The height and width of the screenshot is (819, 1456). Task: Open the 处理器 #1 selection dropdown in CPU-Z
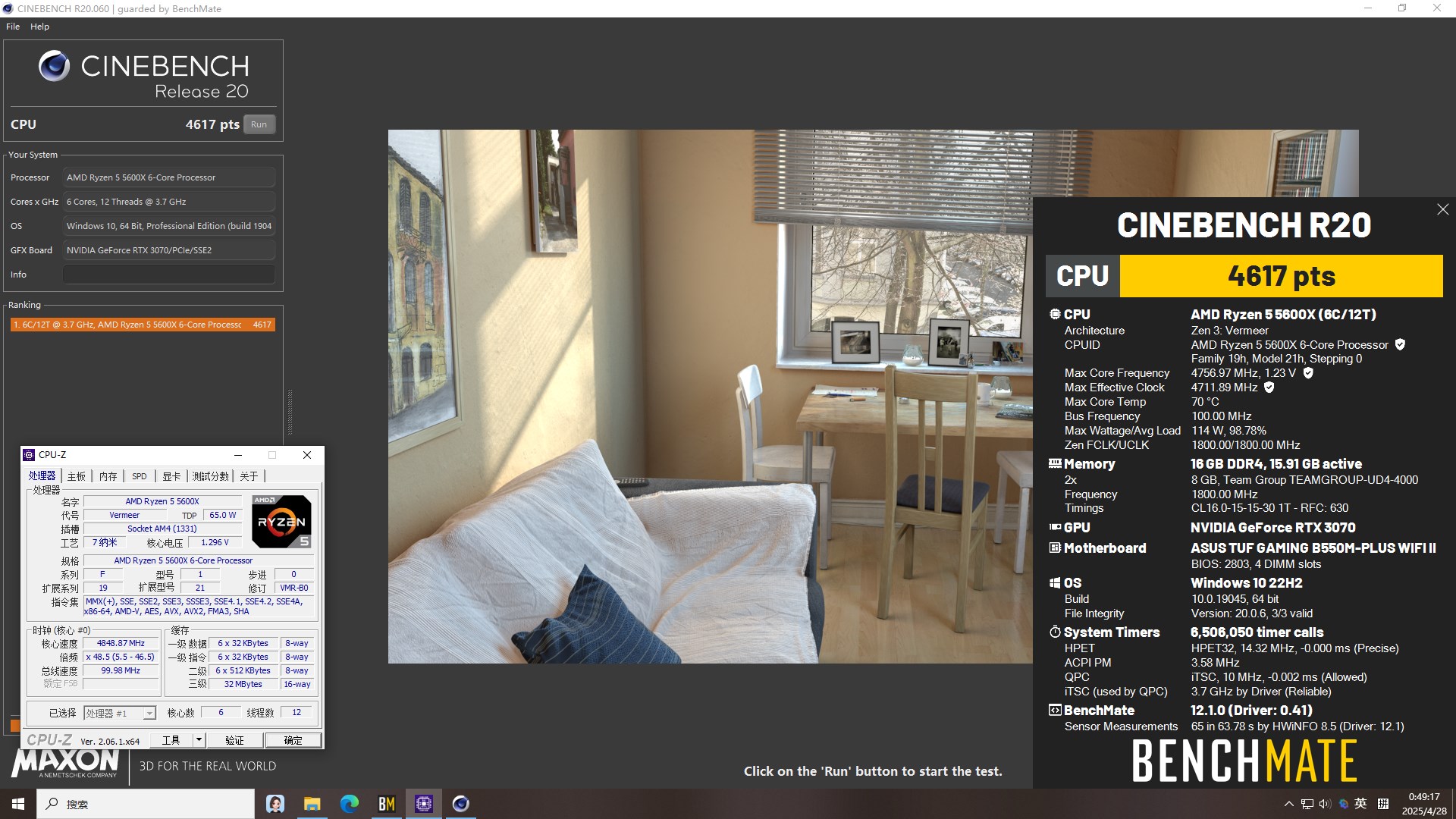pyautogui.click(x=120, y=713)
